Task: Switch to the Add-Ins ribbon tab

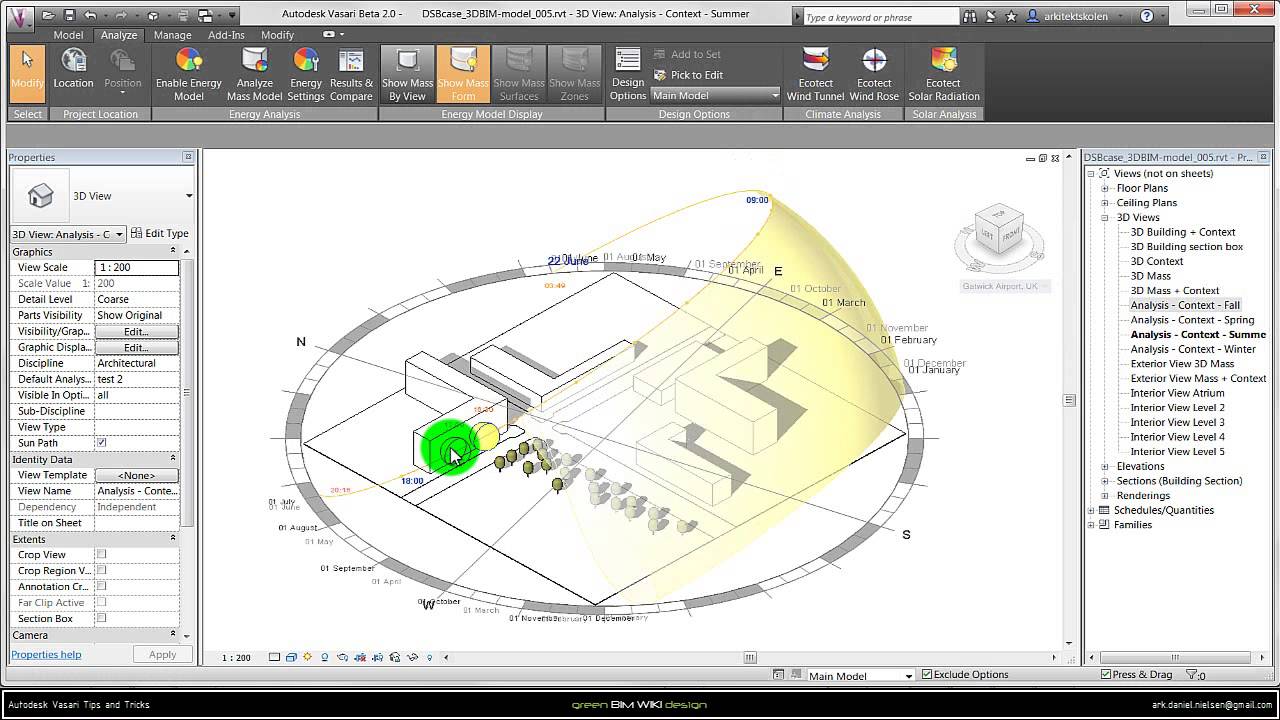Action: [x=226, y=35]
